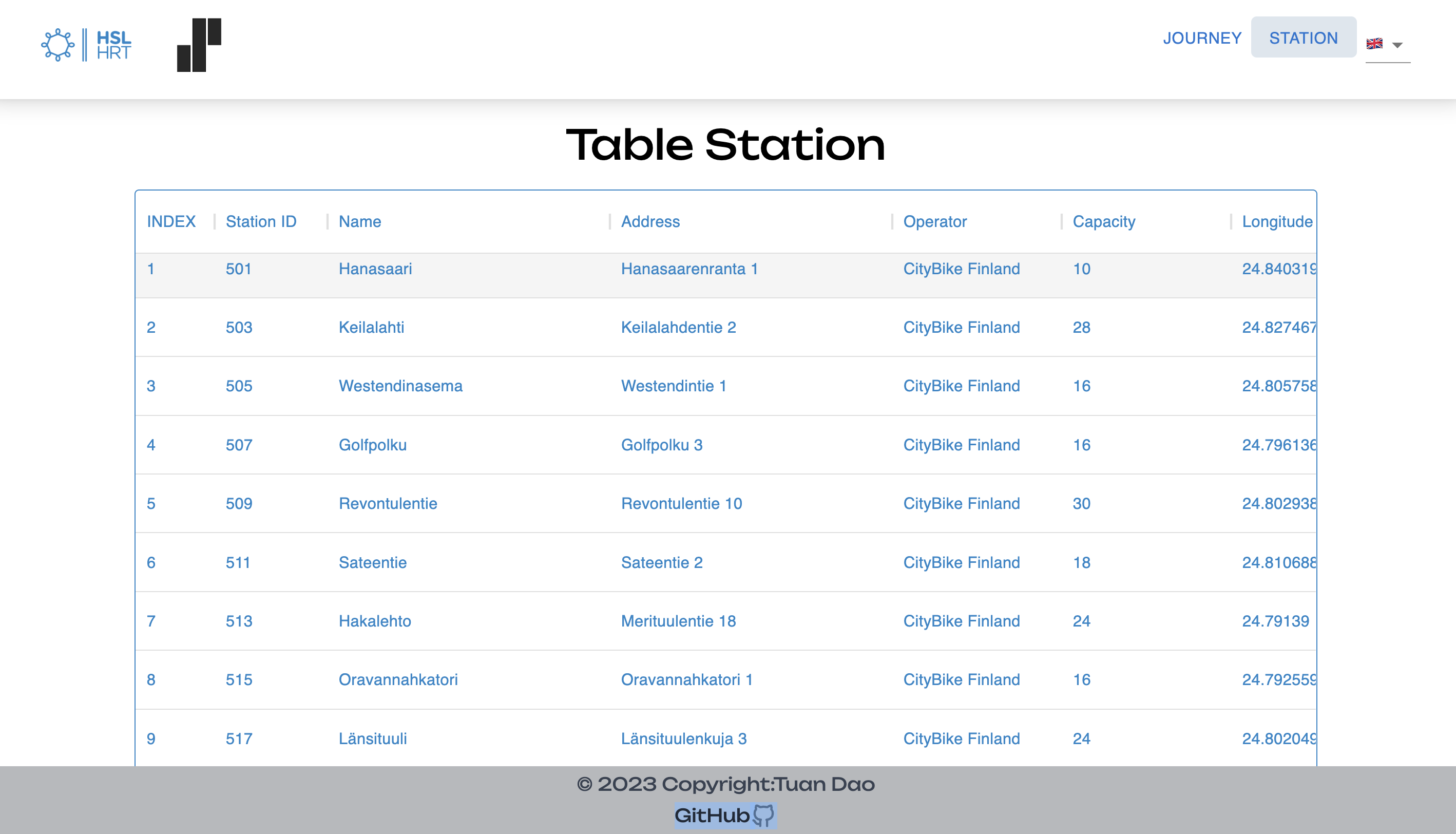Viewport: 1456px width, 834px height.
Task: Select the STATION tab
Action: point(1304,37)
